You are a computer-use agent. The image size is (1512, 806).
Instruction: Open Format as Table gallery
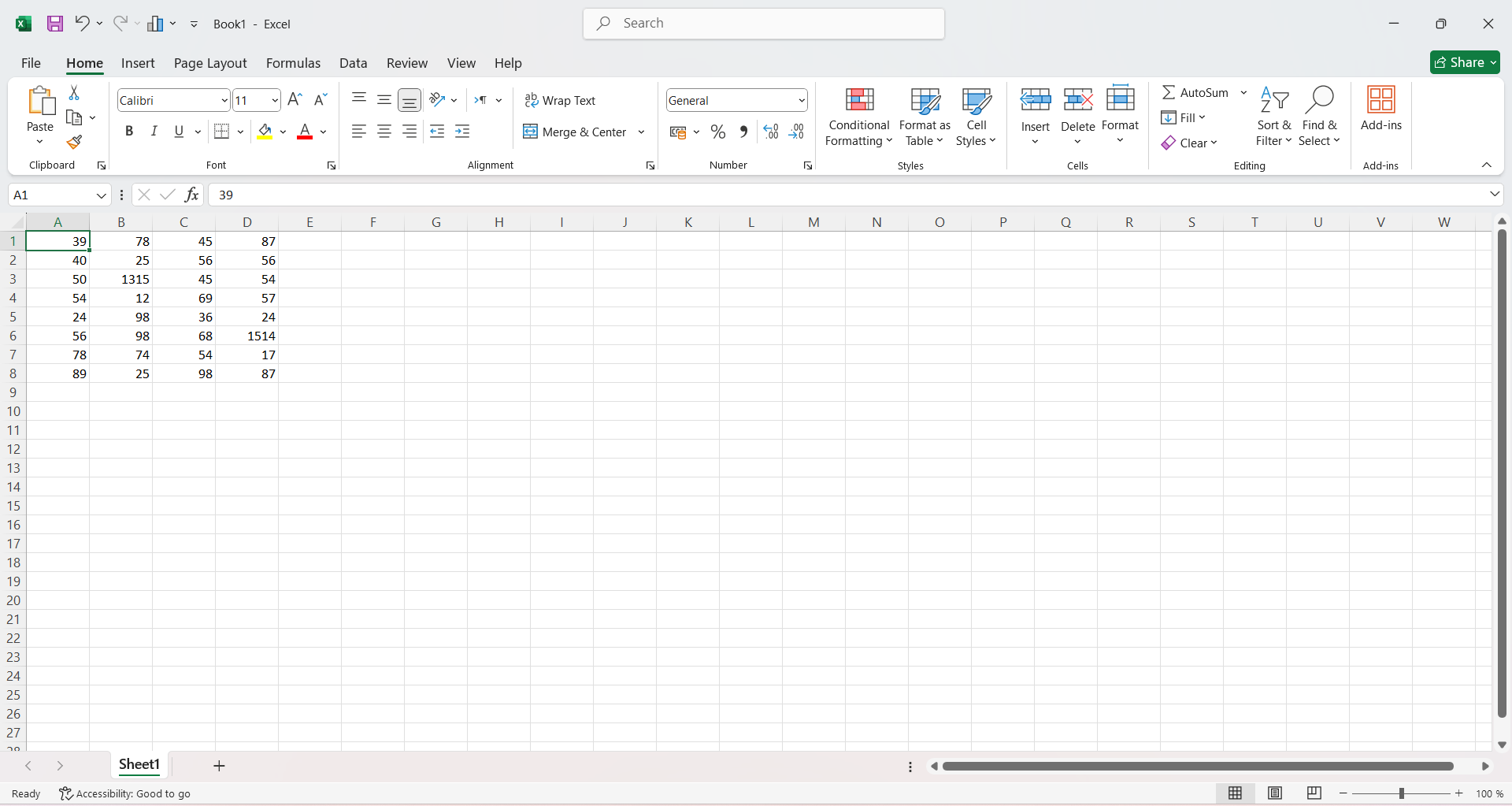(x=925, y=117)
